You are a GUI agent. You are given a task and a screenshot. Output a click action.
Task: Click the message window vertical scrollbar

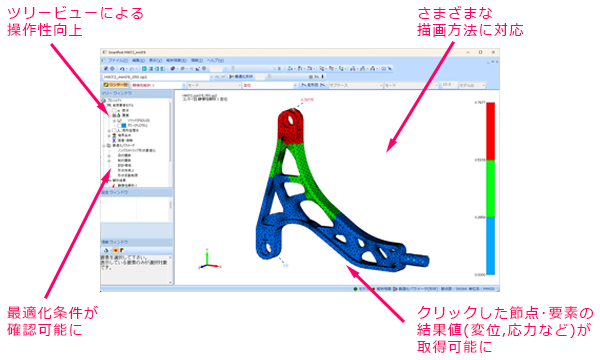170,270
